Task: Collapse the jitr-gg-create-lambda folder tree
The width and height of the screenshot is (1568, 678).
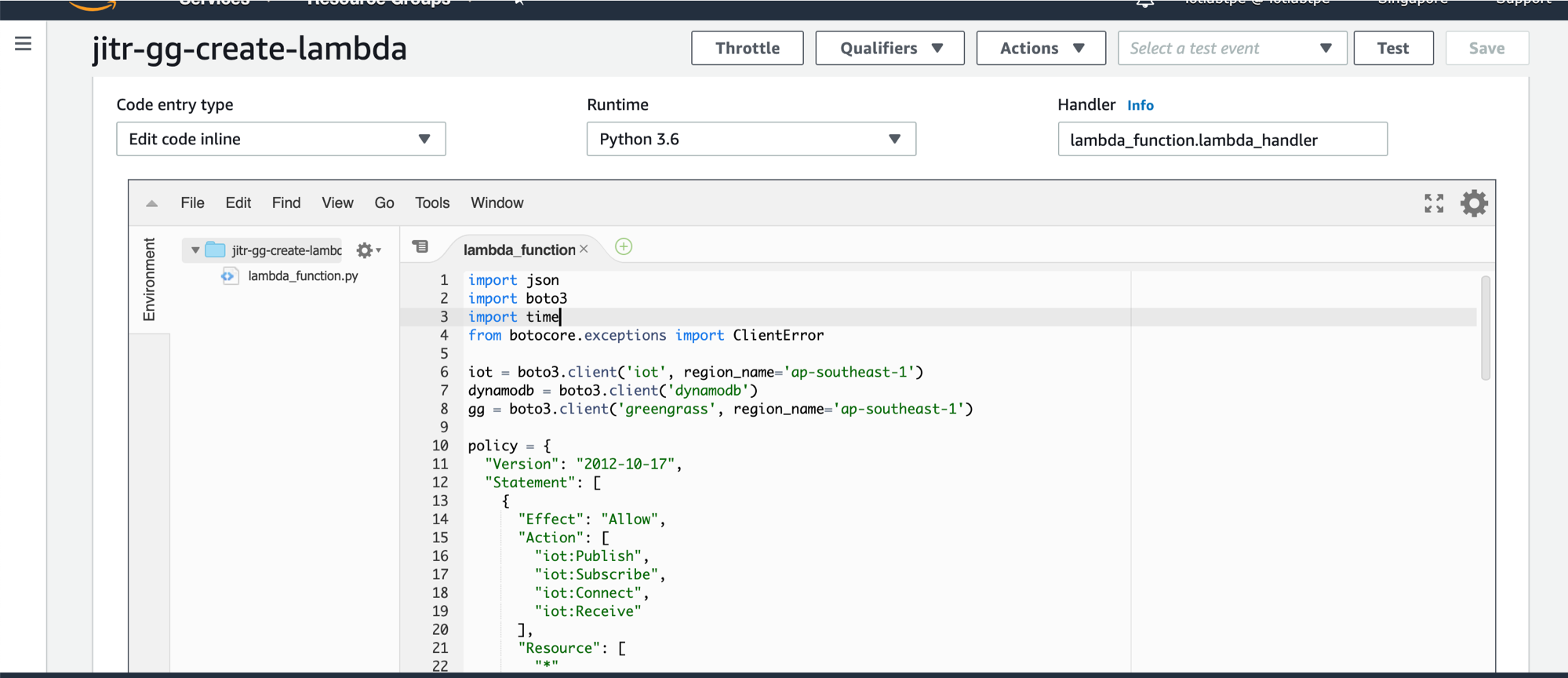Action: [195, 250]
